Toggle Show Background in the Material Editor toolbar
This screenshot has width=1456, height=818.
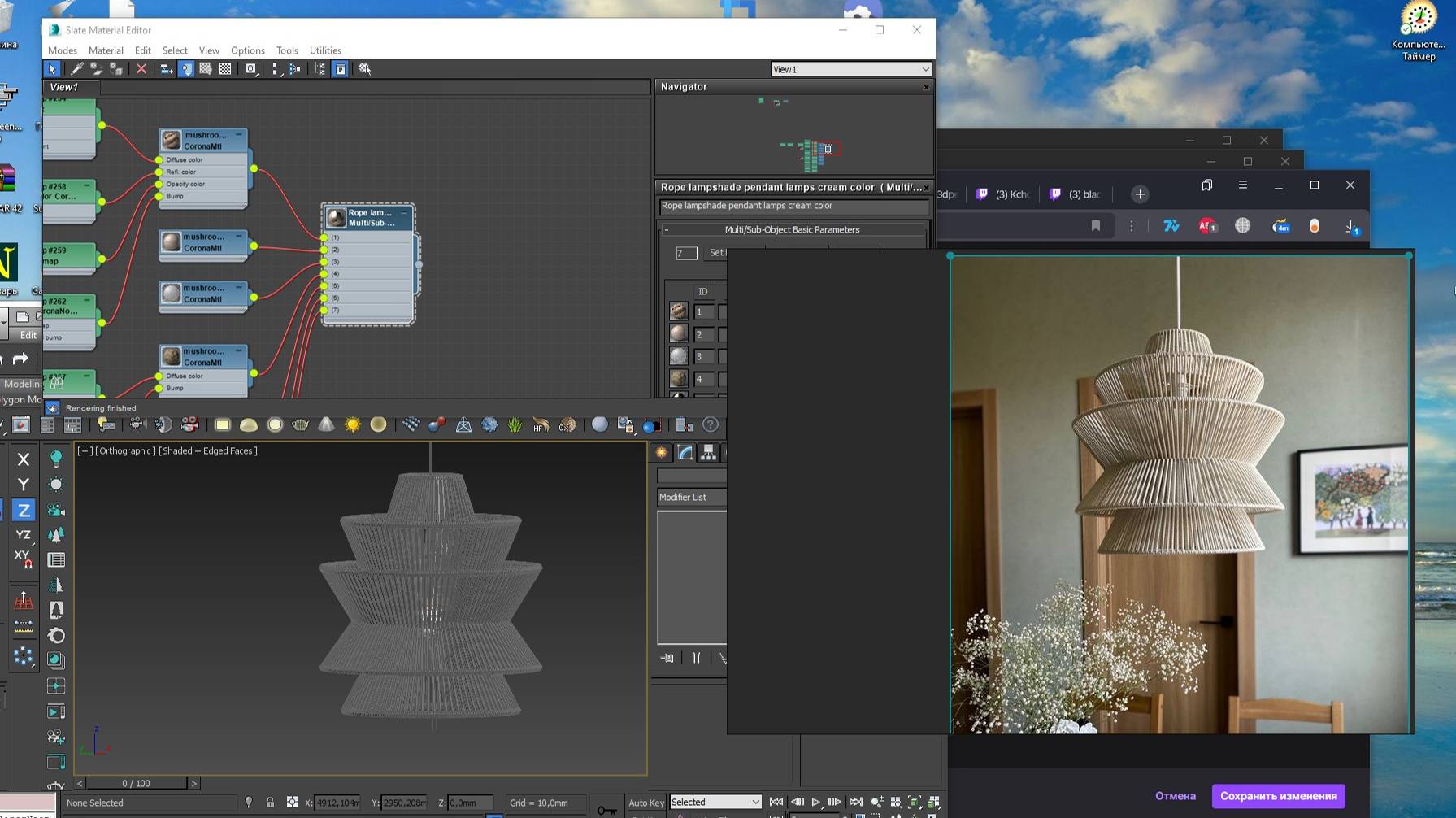pyautogui.click(x=224, y=69)
